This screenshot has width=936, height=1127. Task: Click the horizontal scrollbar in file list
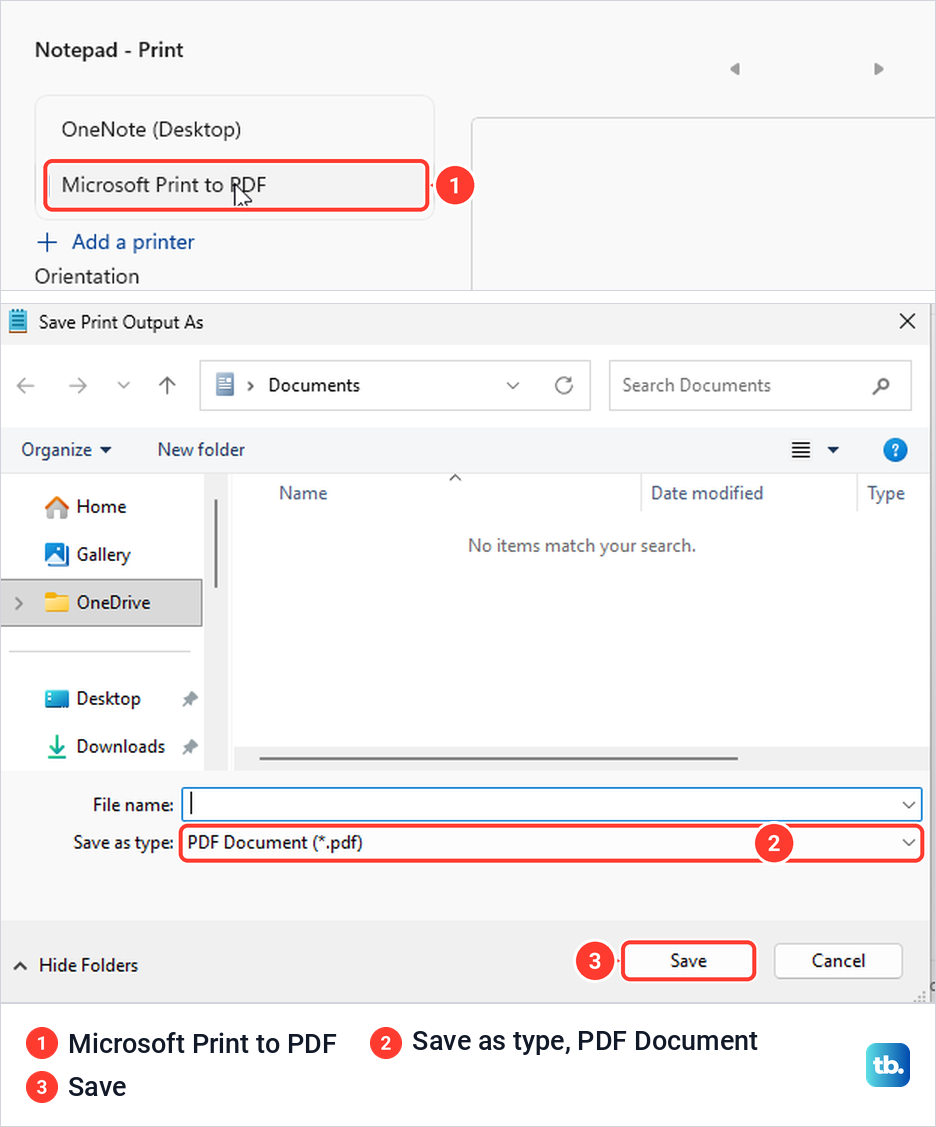(x=498, y=758)
